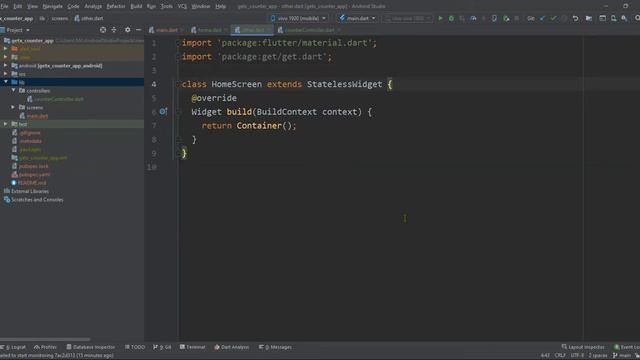This screenshot has height=360, width=640.
Task: Open the main.dart run configuration dropdown
Action: pyautogui.click(x=357, y=18)
